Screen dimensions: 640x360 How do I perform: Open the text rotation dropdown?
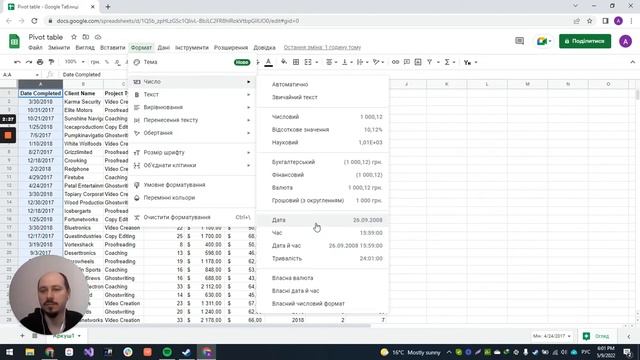(x=378, y=62)
